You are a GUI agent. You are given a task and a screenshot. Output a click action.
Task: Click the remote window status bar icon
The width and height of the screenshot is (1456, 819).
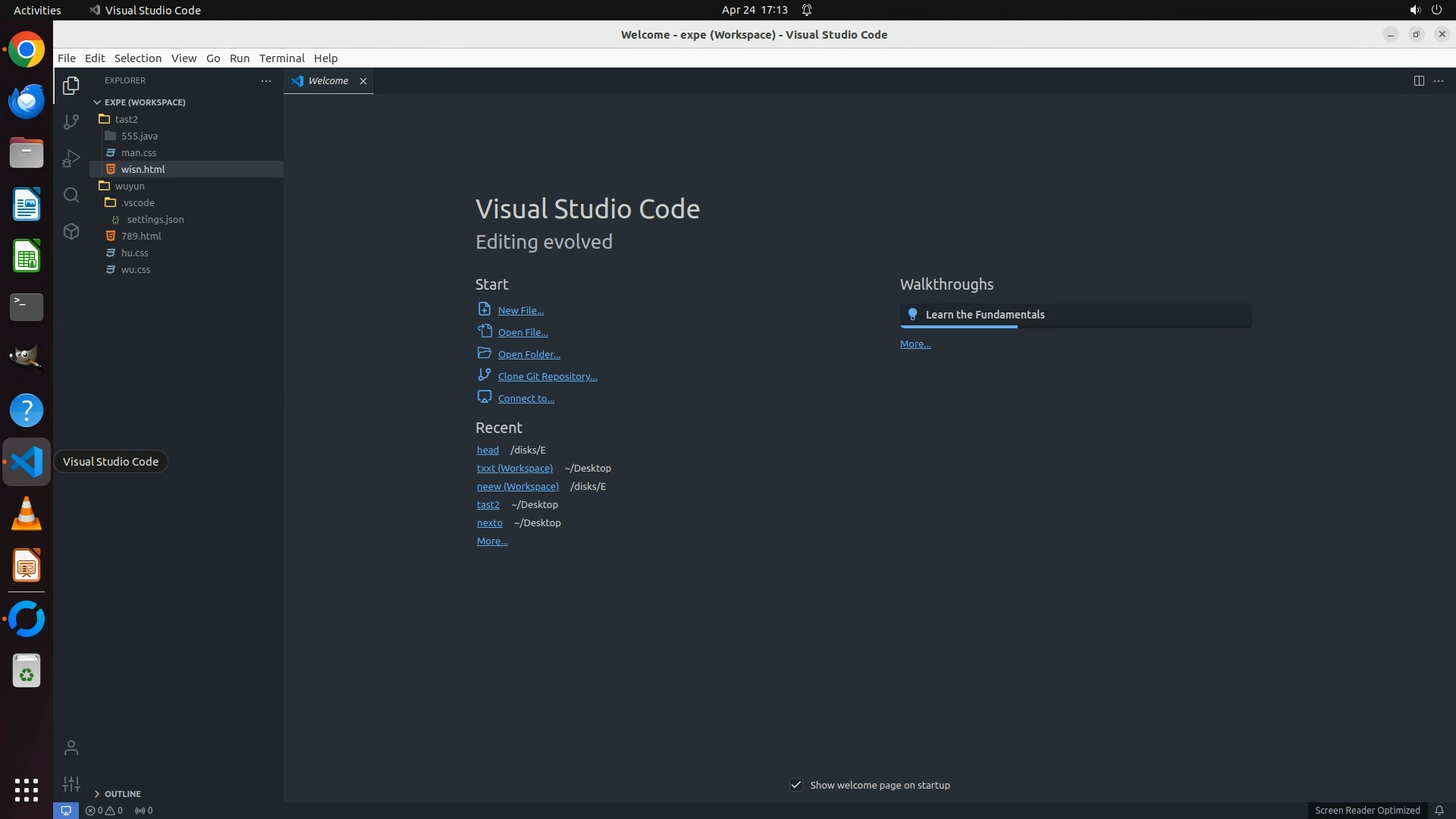coord(66,811)
